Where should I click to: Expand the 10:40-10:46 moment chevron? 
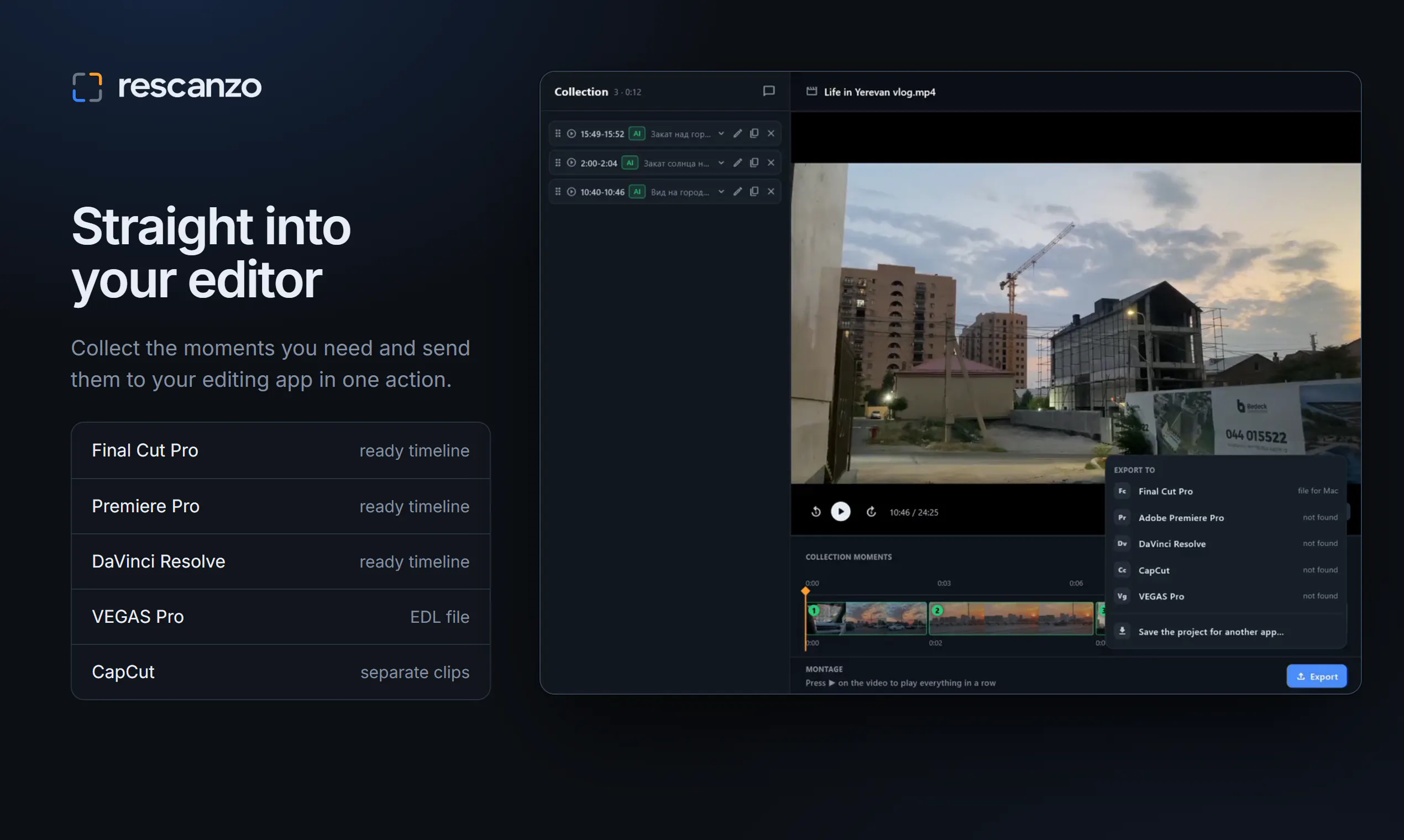coord(721,192)
